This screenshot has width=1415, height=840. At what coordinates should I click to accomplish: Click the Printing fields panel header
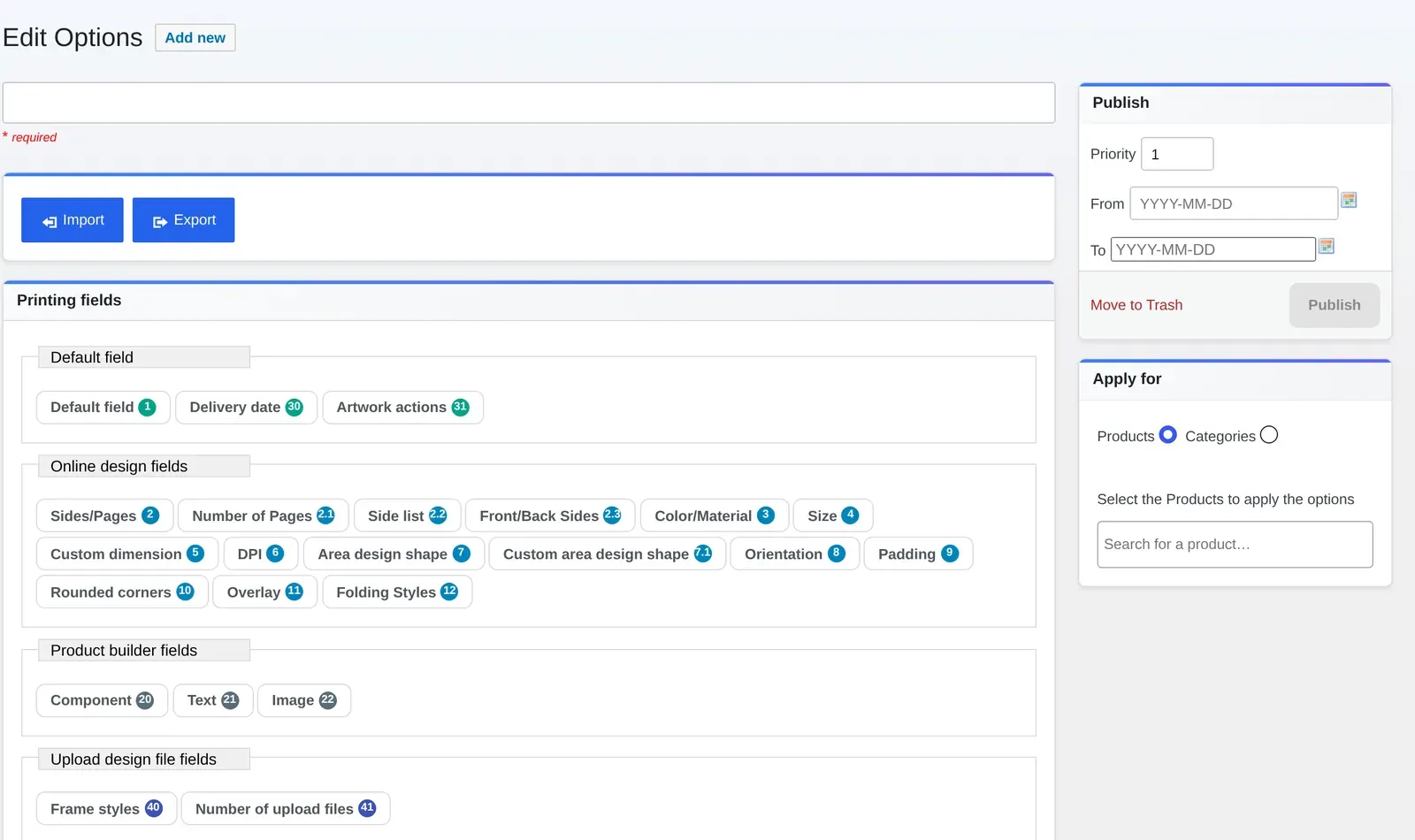pos(529,302)
